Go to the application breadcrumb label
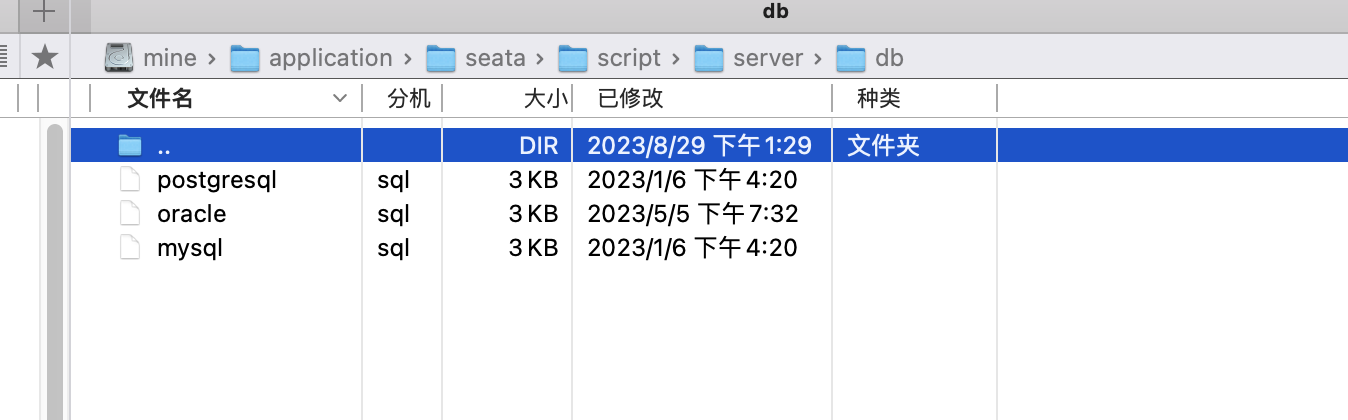1348x420 pixels. 331,58
